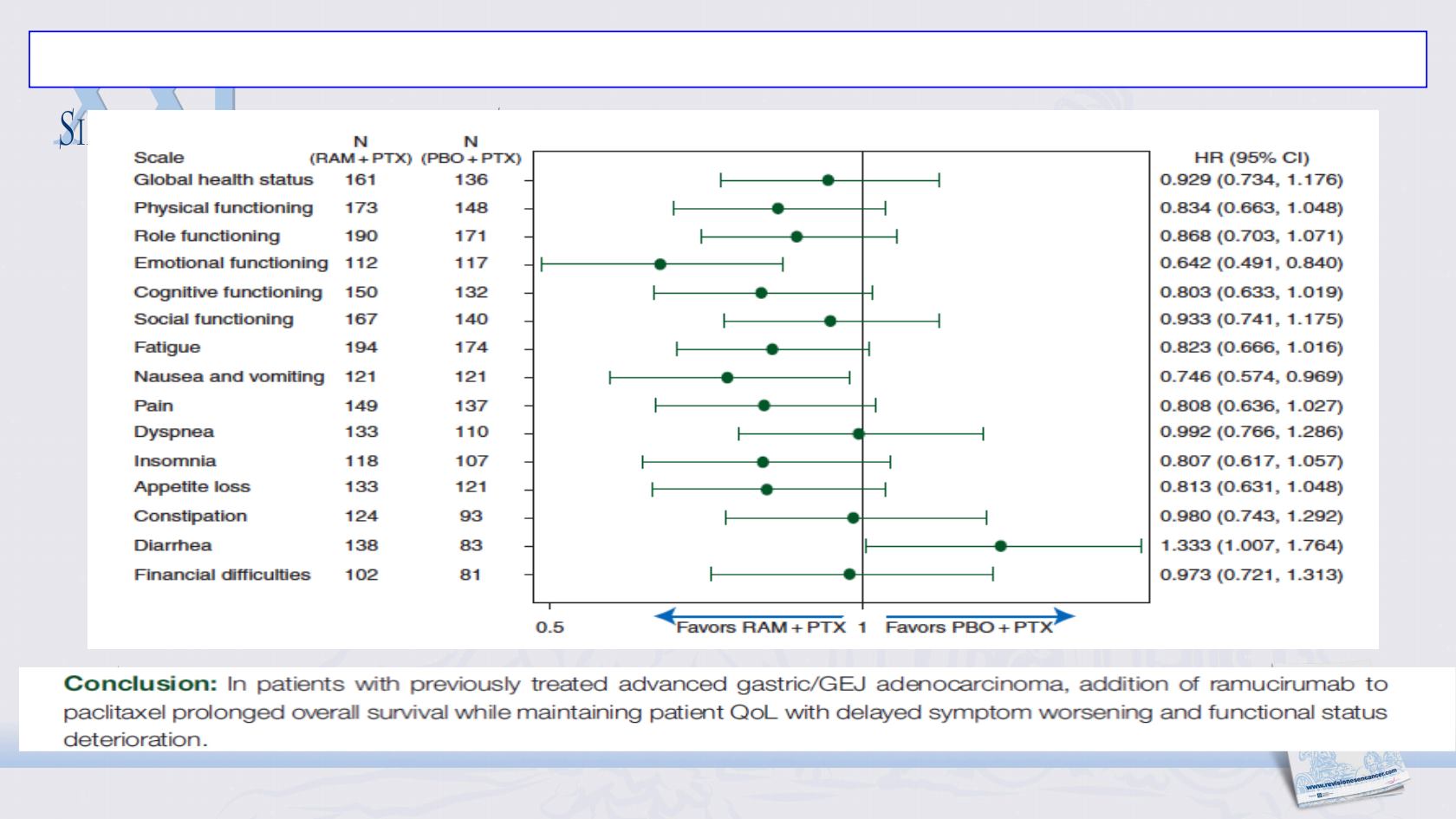Click N value '83' for Diarrhea

tap(471, 545)
